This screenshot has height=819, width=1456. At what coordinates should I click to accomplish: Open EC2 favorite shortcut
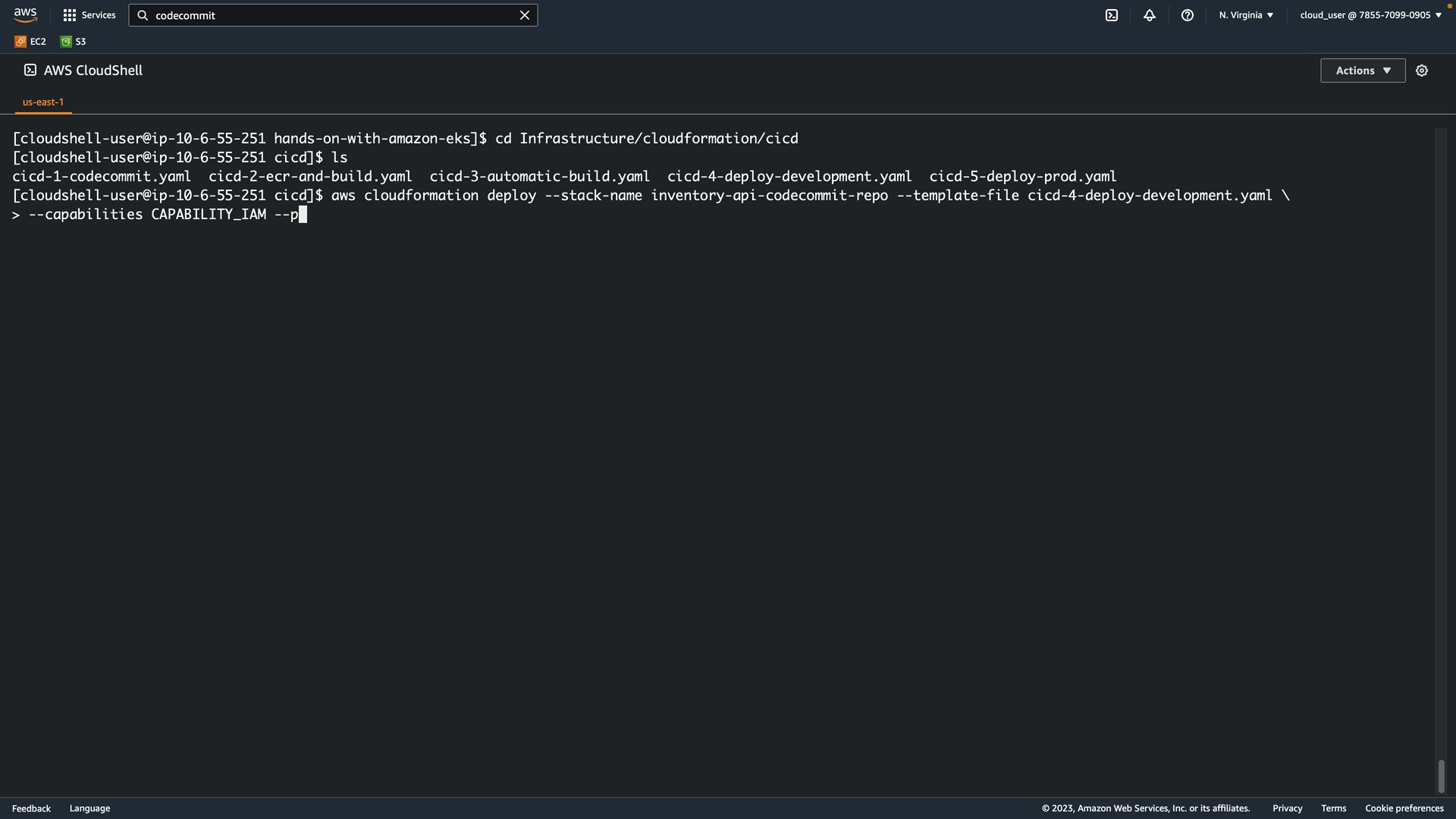(x=30, y=42)
